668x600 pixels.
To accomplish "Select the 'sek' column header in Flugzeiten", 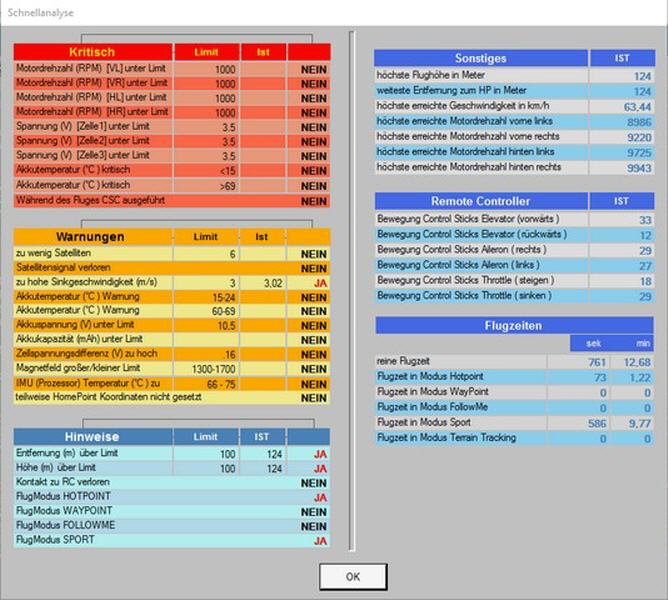I will coord(593,343).
